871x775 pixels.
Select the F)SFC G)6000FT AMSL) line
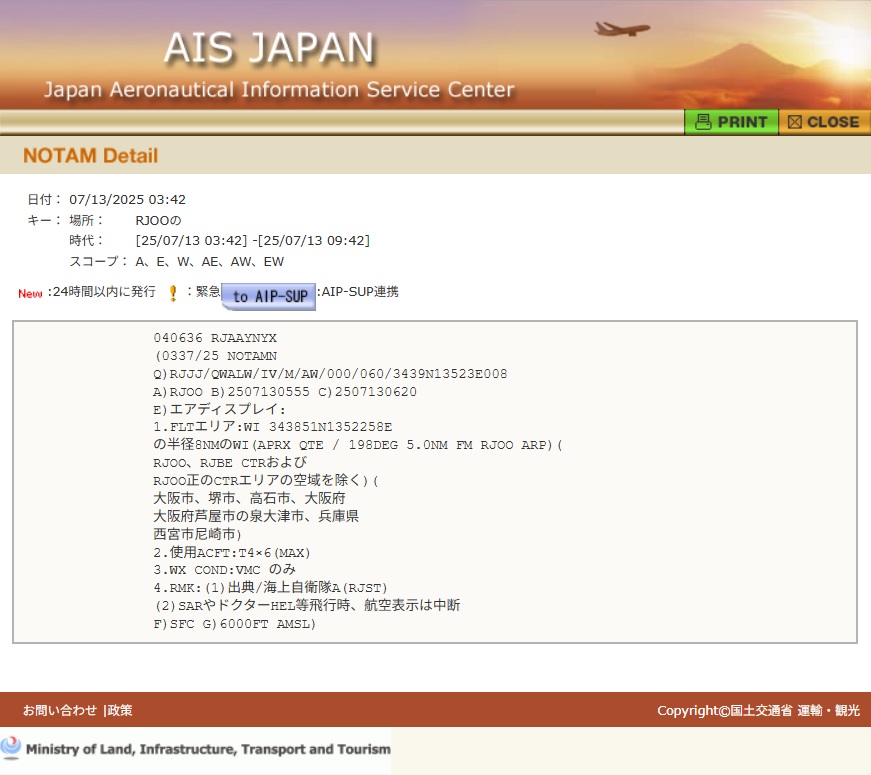pyautogui.click(x=234, y=624)
